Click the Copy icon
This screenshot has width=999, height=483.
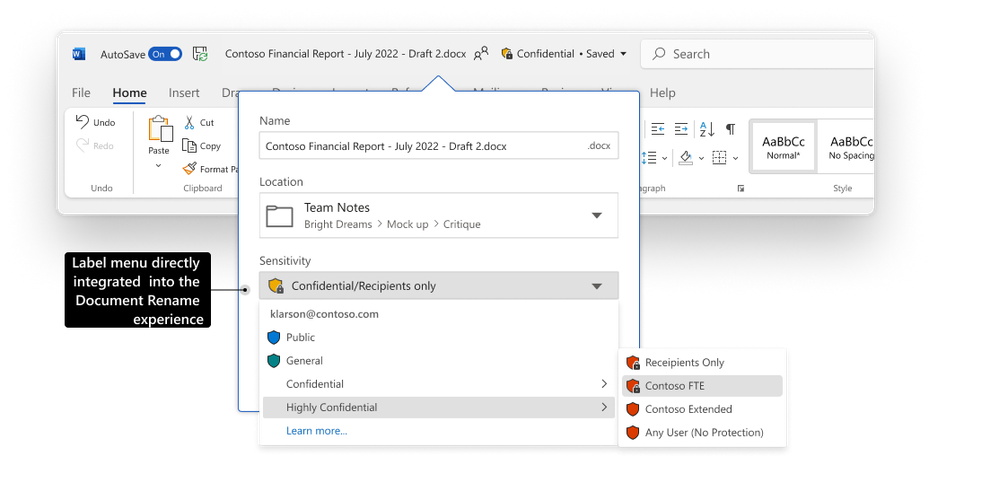(x=189, y=145)
